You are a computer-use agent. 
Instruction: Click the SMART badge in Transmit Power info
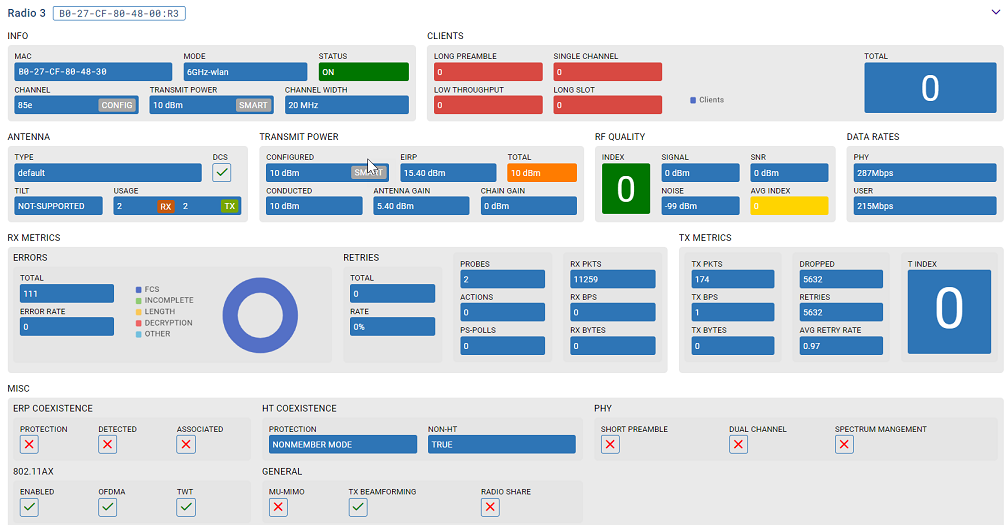click(x=253, y=105)
